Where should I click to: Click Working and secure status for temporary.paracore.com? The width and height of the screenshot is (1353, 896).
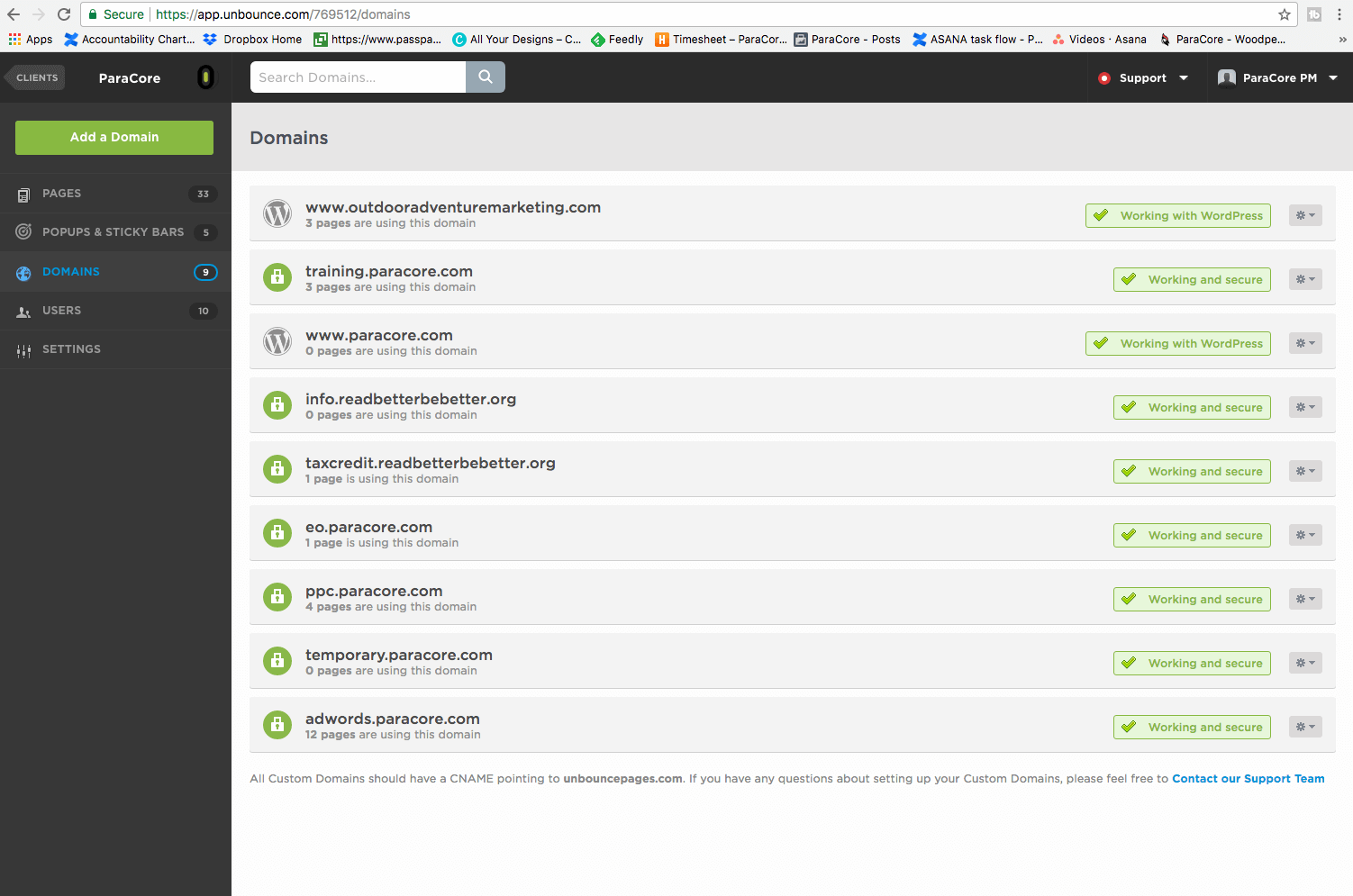click(1192, 663)
